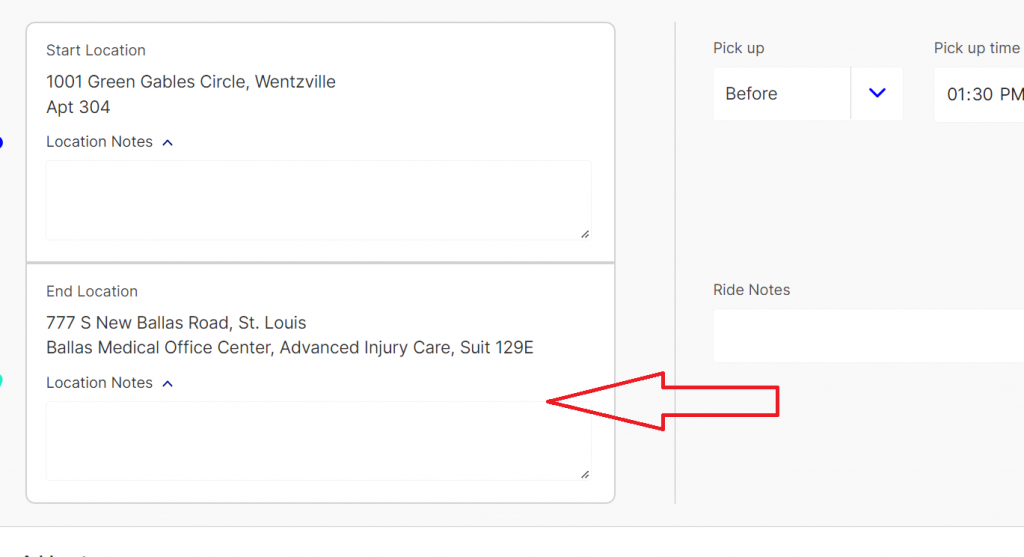Click the Pick up time 01:30 PM field
The height and width of the screenshot is (557, 1024).
click(x=980, y=94)
